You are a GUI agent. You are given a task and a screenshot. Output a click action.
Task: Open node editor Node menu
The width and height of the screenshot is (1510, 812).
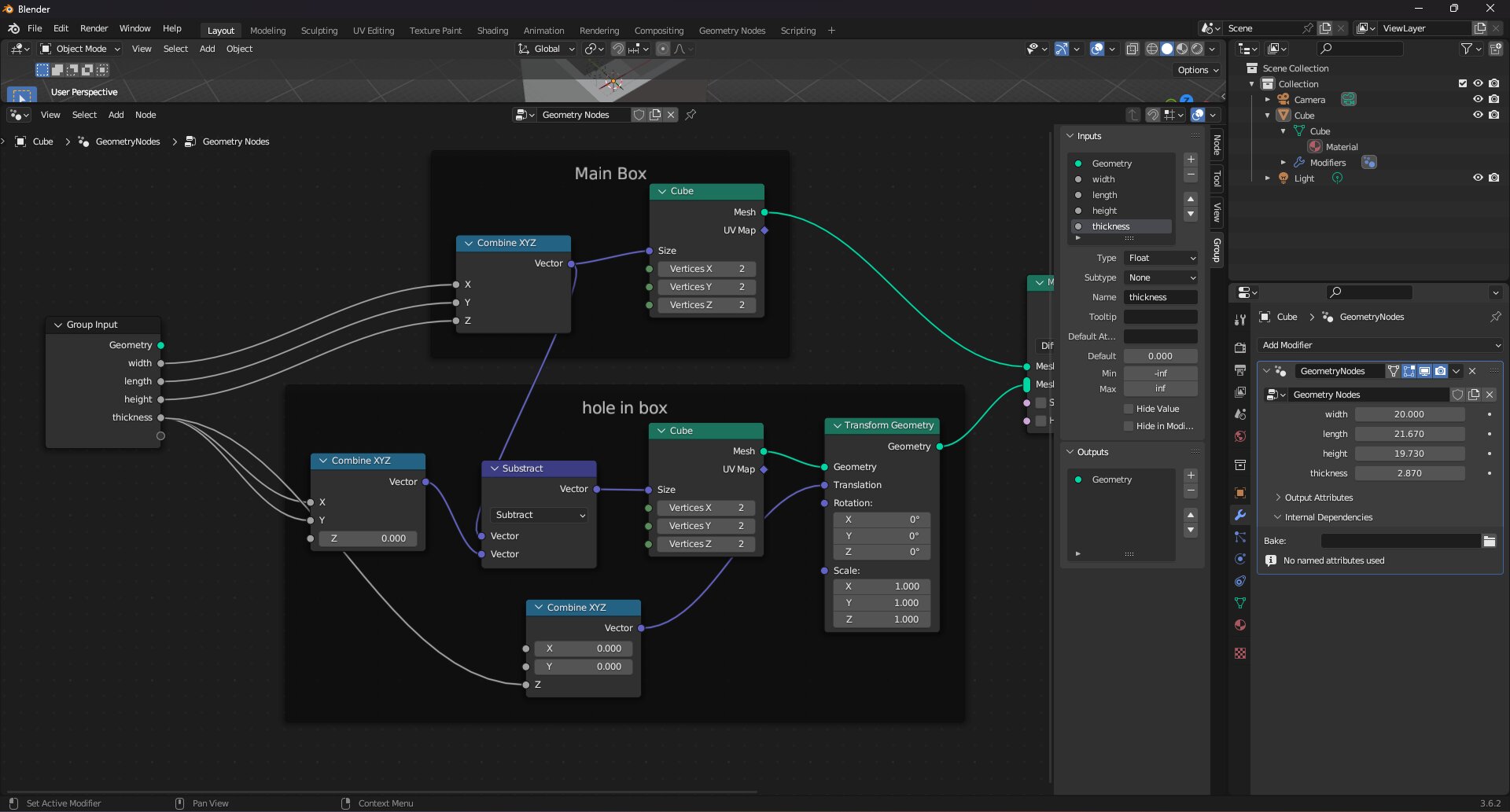coord(145,115)
